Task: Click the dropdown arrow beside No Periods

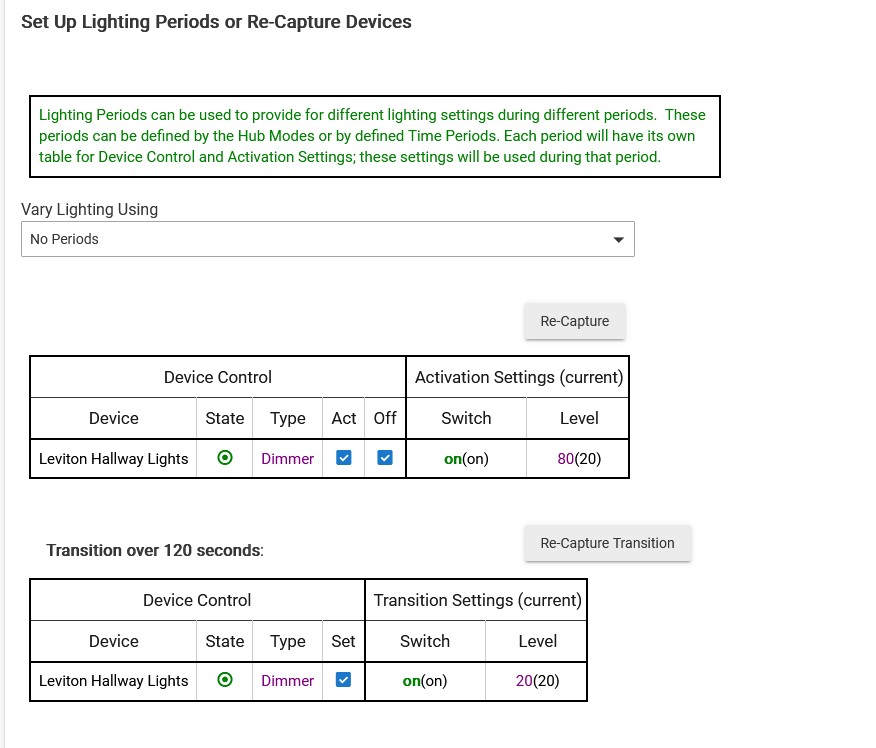Action: (x=618, y=240)
